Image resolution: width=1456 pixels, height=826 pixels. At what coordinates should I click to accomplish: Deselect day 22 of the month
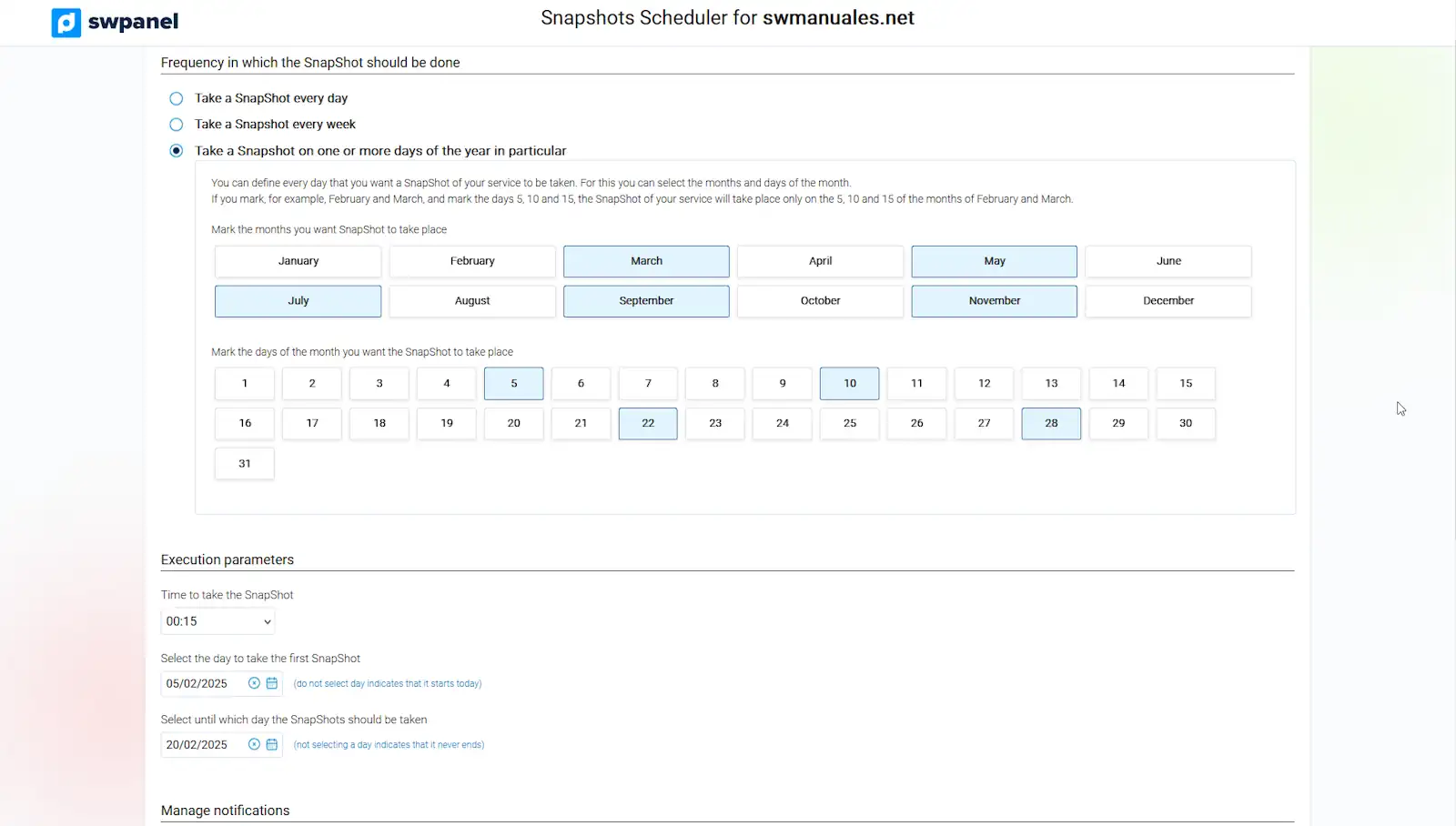point(648,424)
